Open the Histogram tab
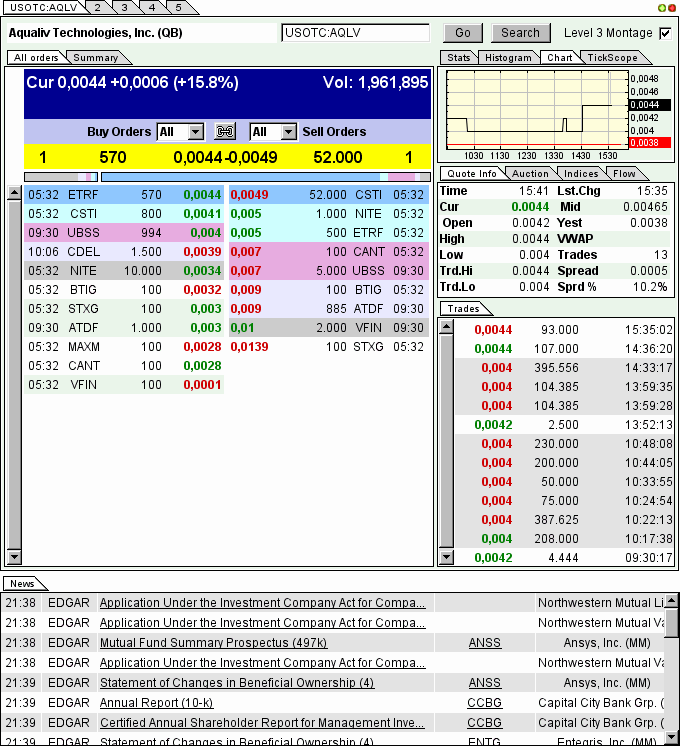Image resolution: width=680 pixels, height=750 pixels. coord(508,57)
